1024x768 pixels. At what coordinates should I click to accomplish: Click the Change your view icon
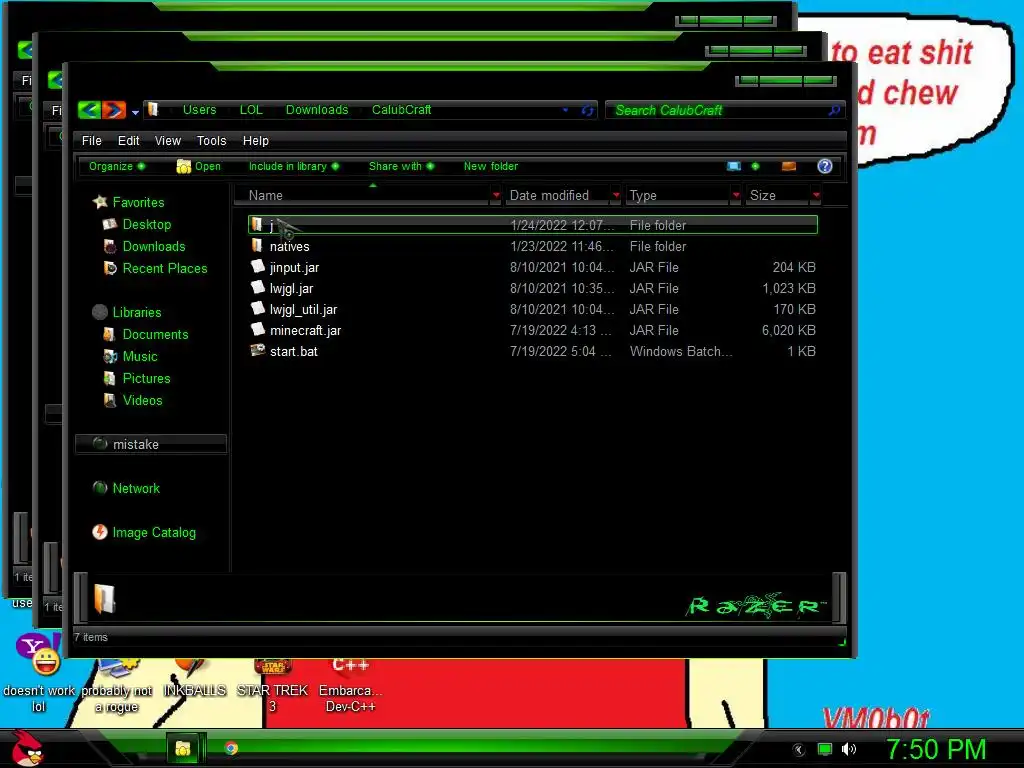pos(734,166)
